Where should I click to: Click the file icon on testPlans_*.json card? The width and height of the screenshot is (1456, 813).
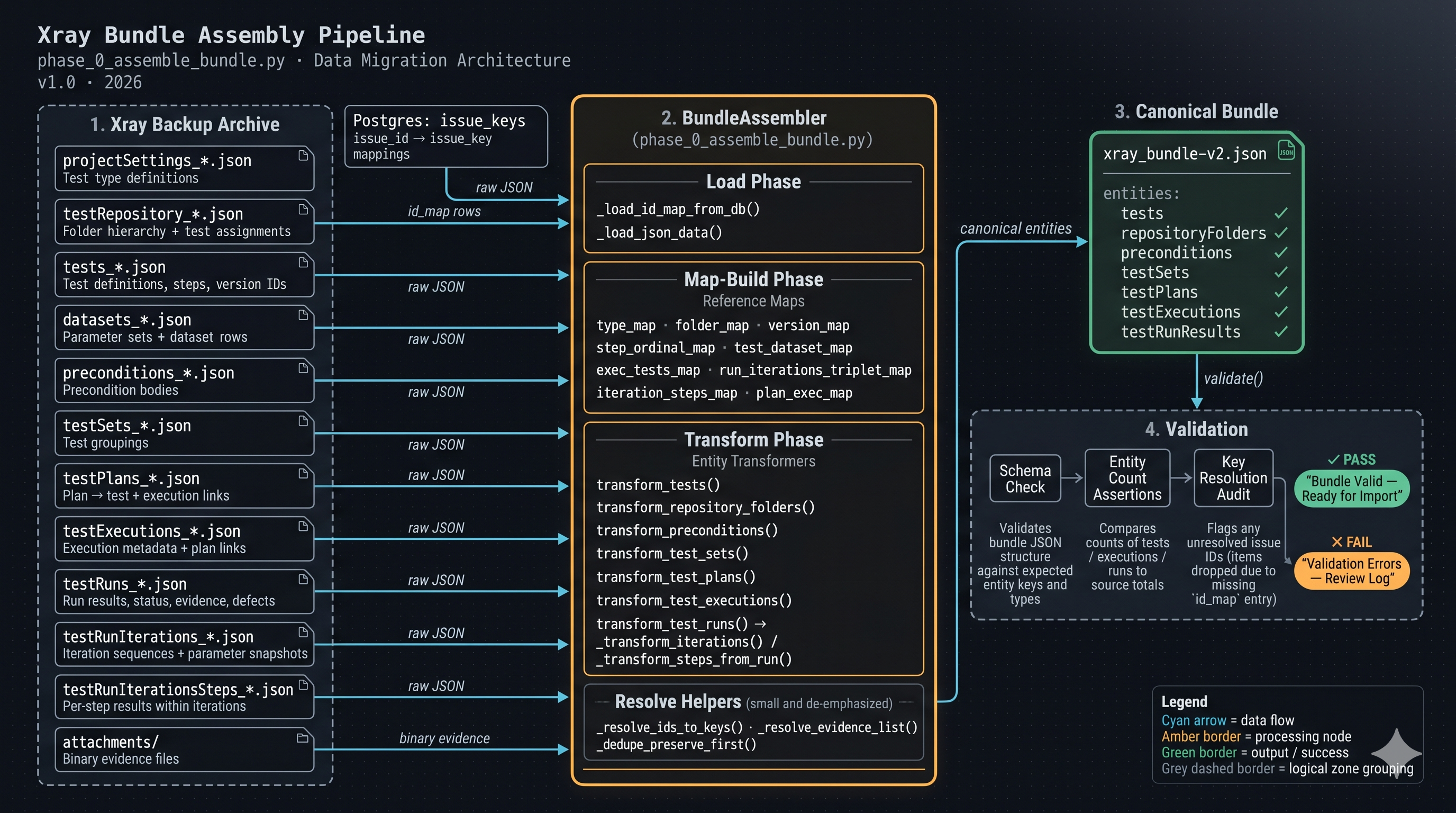coord(303,474)
